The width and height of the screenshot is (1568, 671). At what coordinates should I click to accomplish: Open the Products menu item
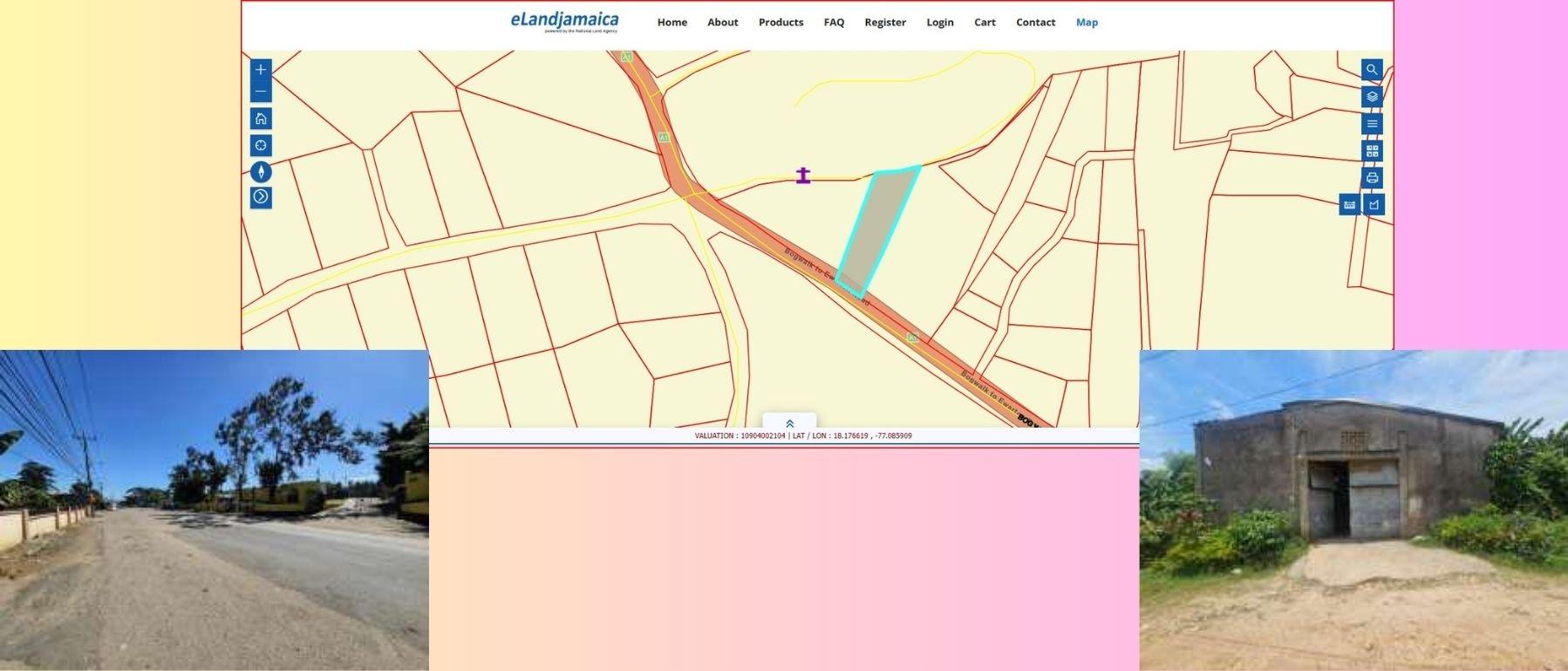click(x=781, y=23)
